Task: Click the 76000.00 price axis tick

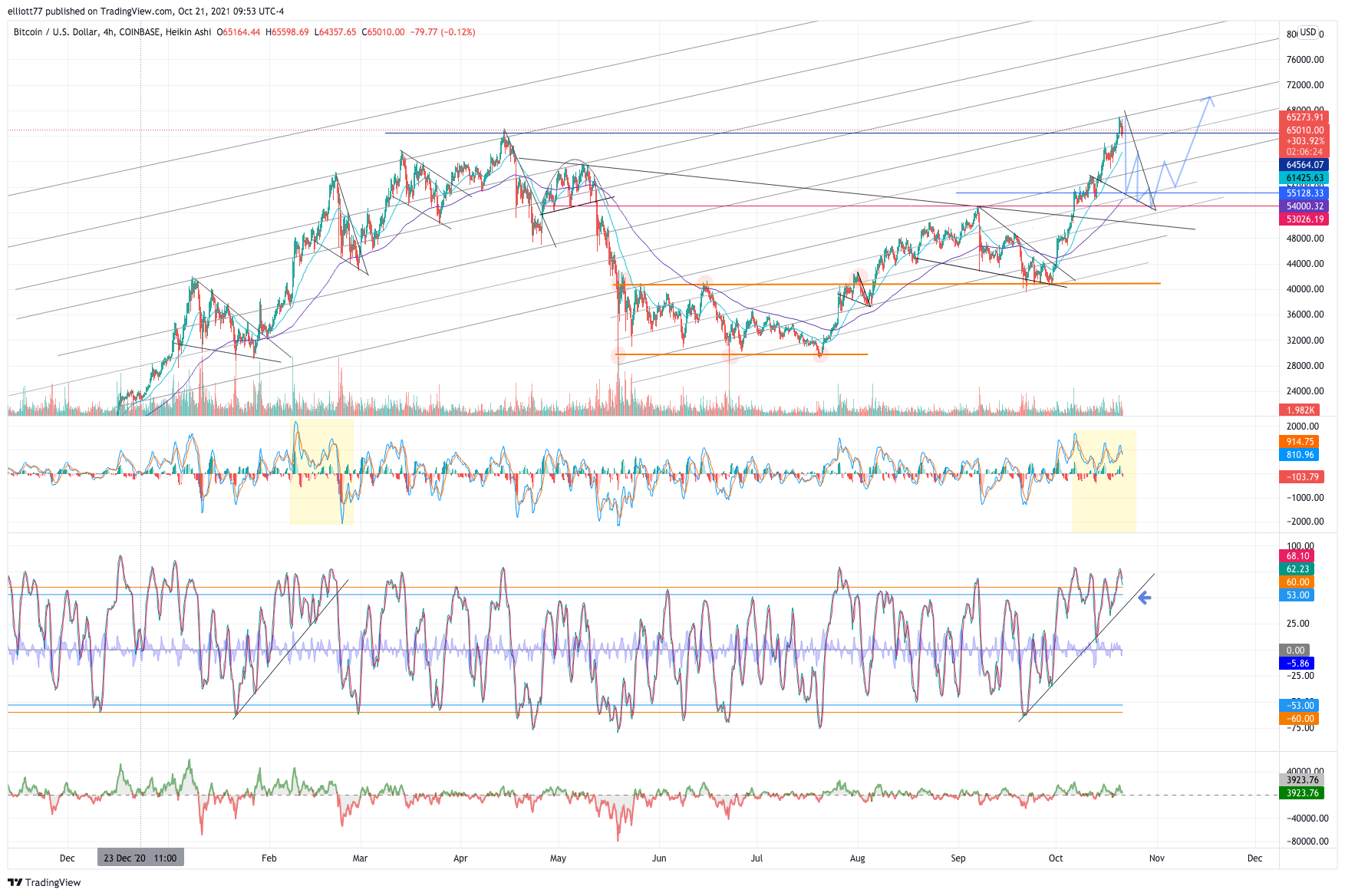Action: point(1305,60)
